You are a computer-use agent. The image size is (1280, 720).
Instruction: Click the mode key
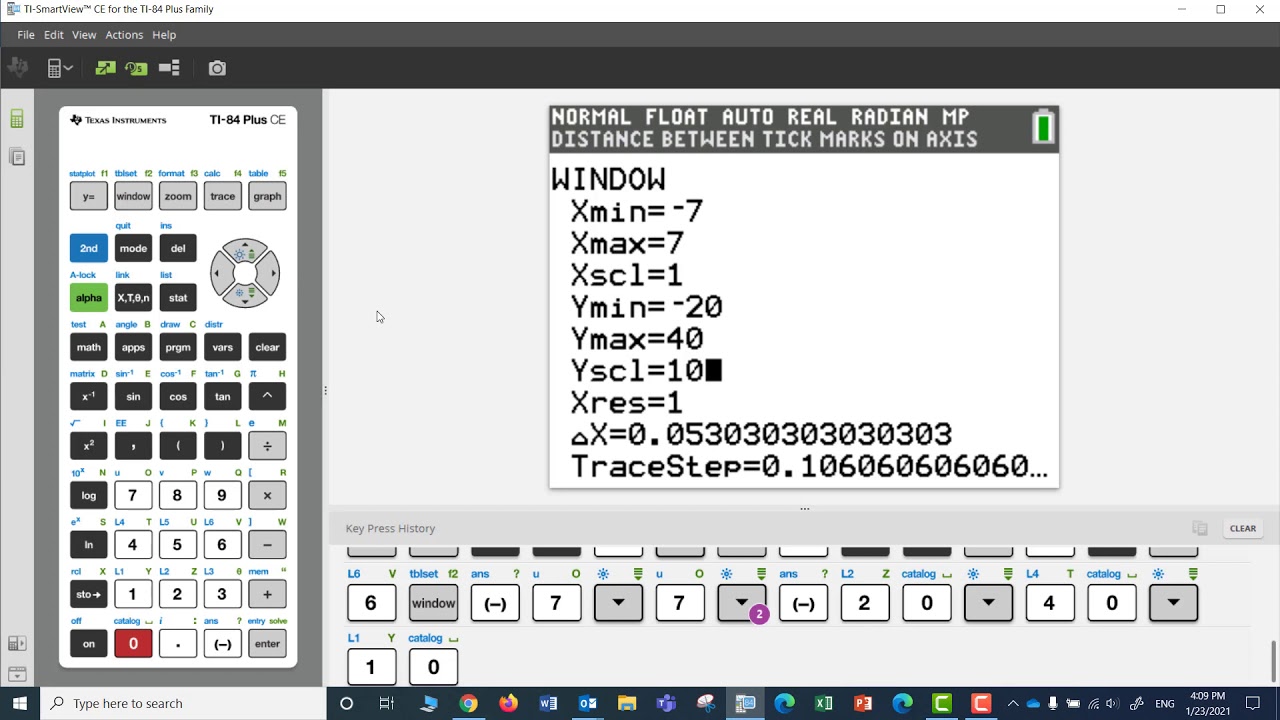133,248
